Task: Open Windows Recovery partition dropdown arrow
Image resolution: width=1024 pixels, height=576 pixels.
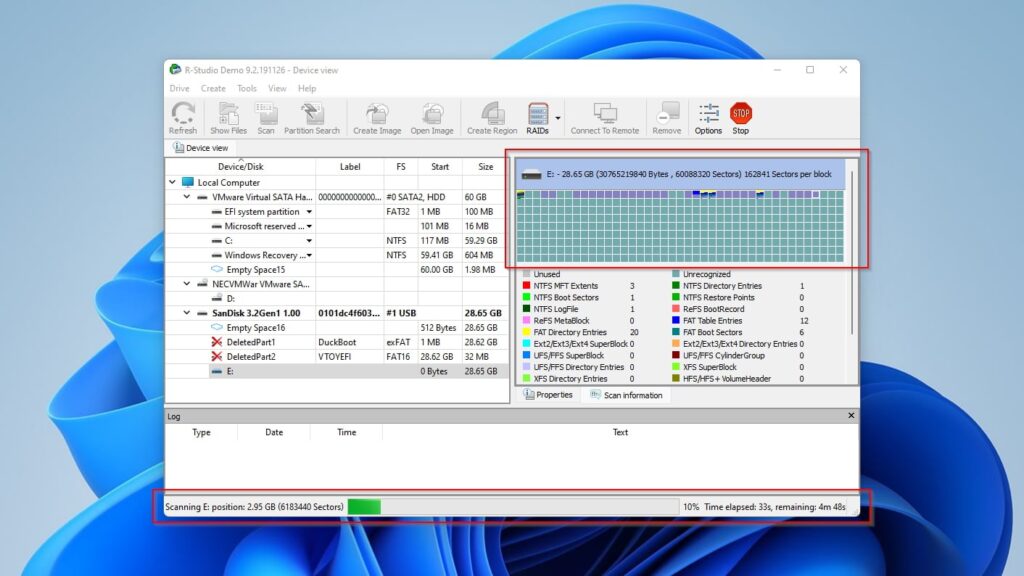Action: pyautogui.click(x=309, y=255)
